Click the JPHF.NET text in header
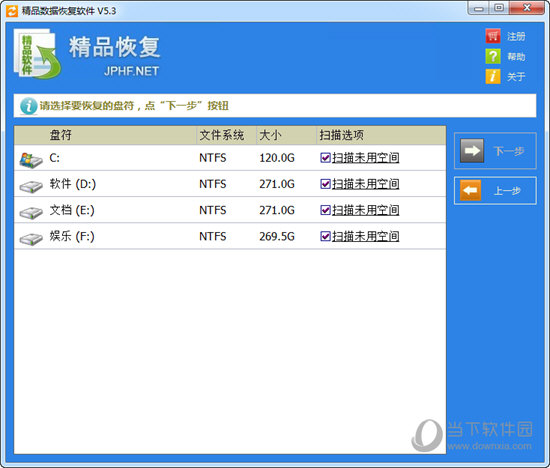 [132, 71]
